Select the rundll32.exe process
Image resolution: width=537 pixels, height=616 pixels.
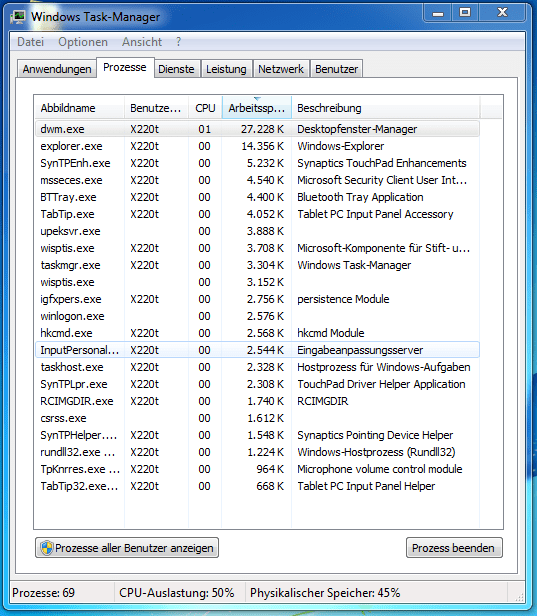pos(257,452)
